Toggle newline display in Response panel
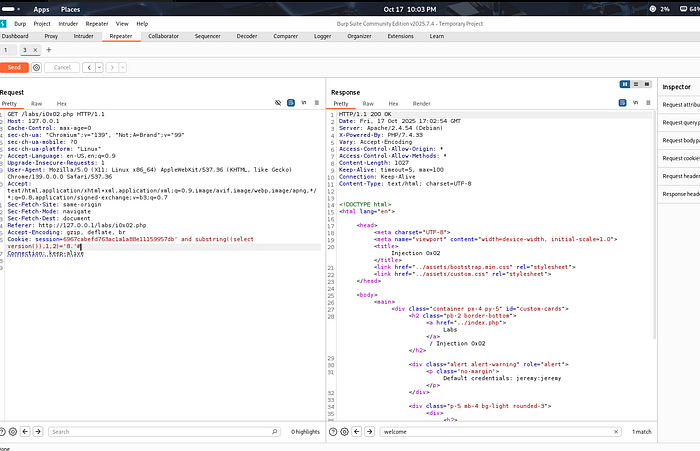 point(635,103)
